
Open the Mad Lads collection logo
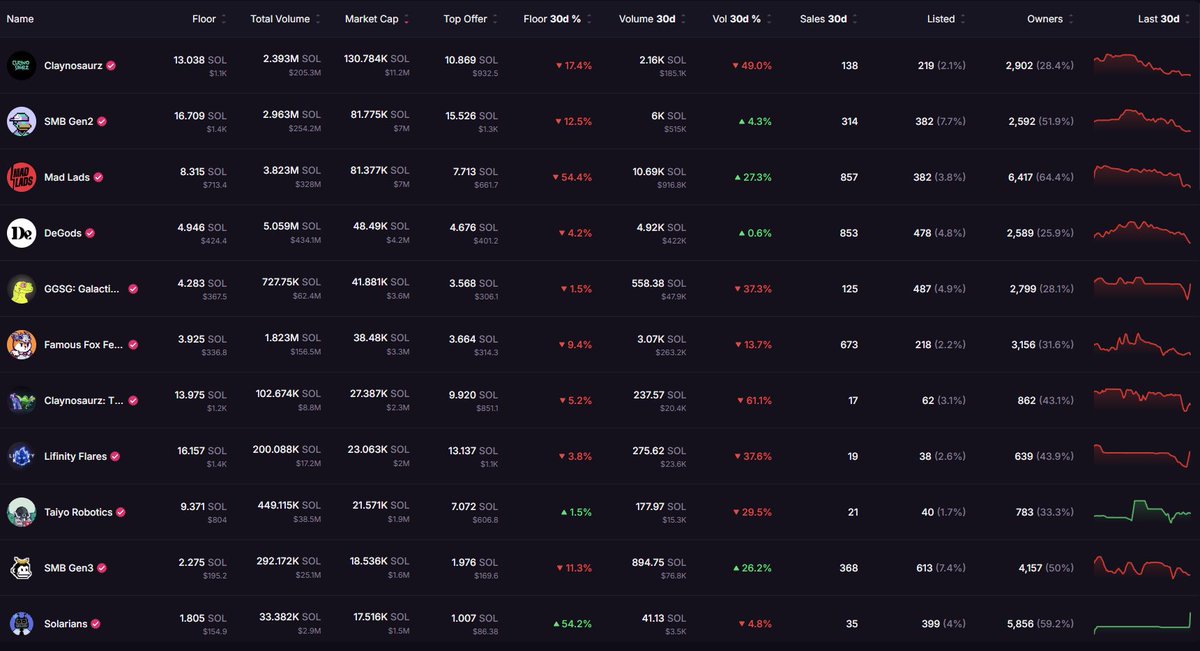[x=21, y=177]
